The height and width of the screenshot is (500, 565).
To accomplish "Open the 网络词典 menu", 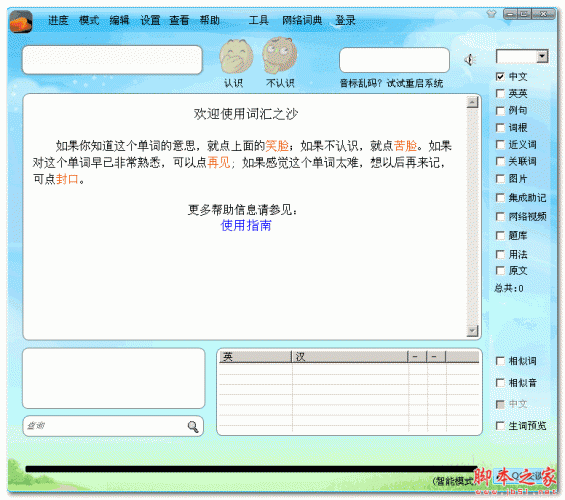I will coord(302,20).
